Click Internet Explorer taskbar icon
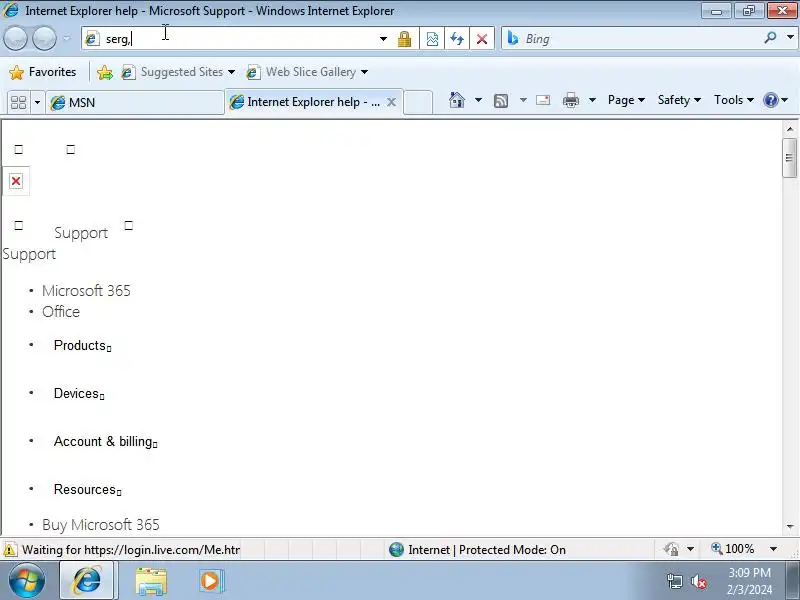 pos(87,581)
